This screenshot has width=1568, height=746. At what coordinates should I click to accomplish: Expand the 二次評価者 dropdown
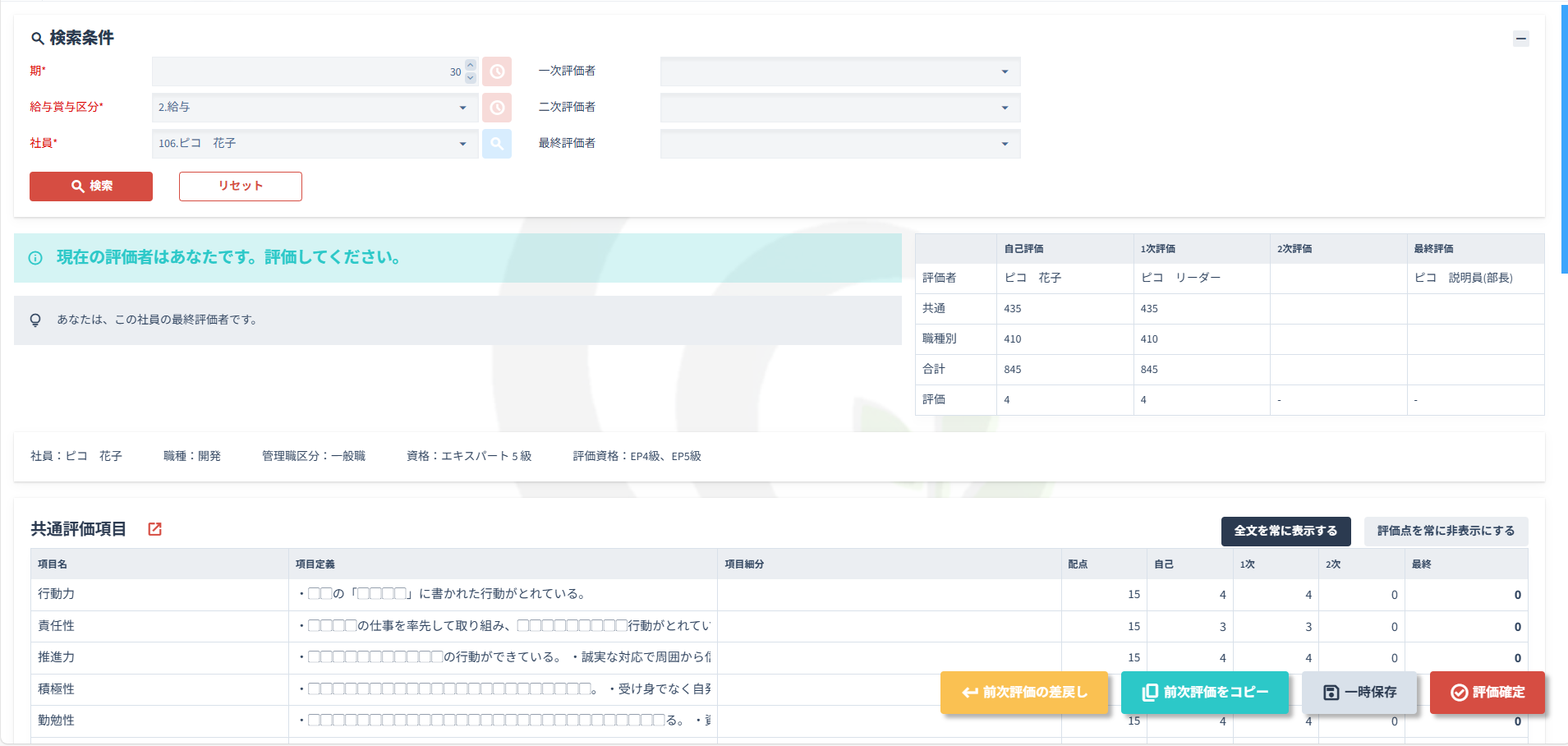(1005, 108)
